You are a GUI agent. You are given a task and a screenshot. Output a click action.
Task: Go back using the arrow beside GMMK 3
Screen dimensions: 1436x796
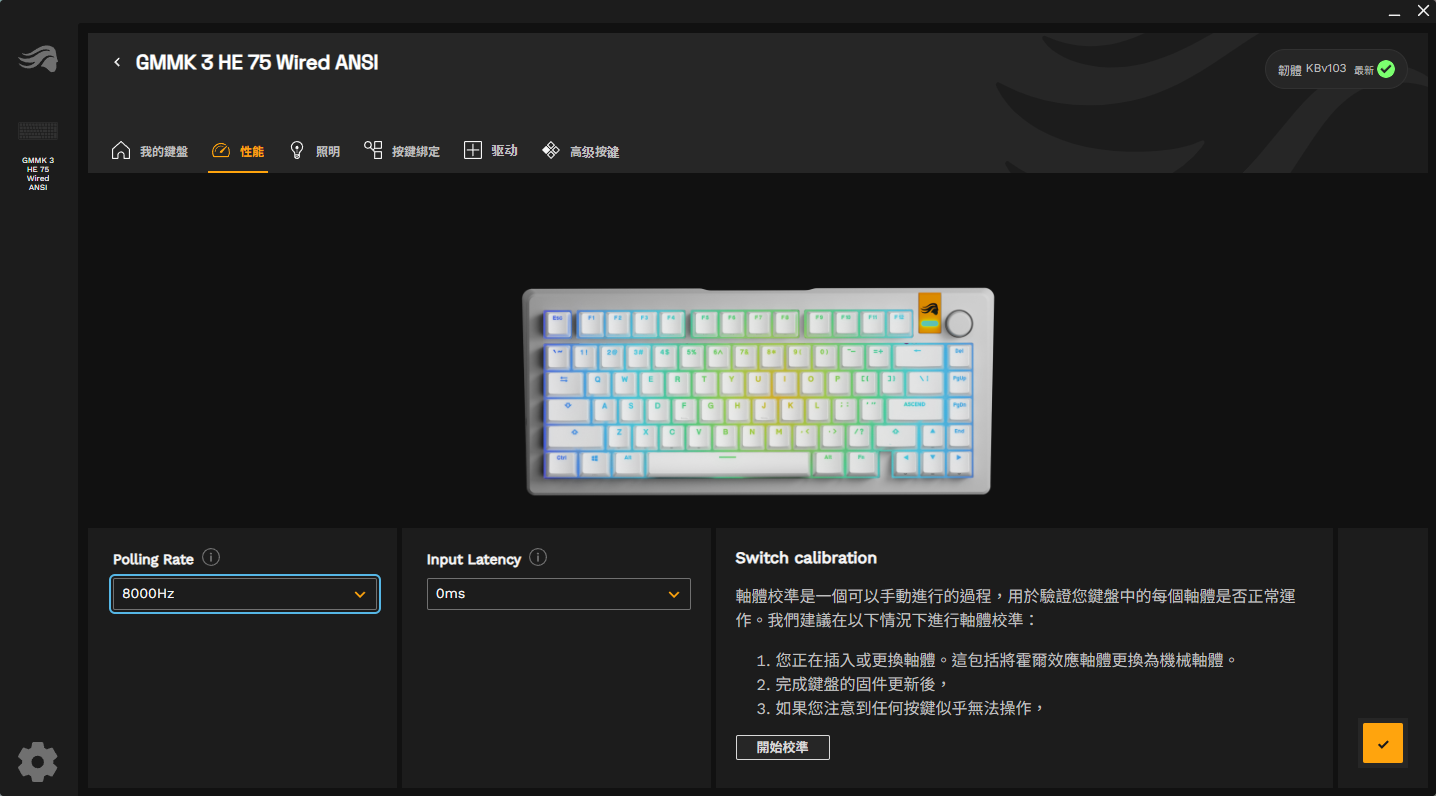tap(117, 62)
